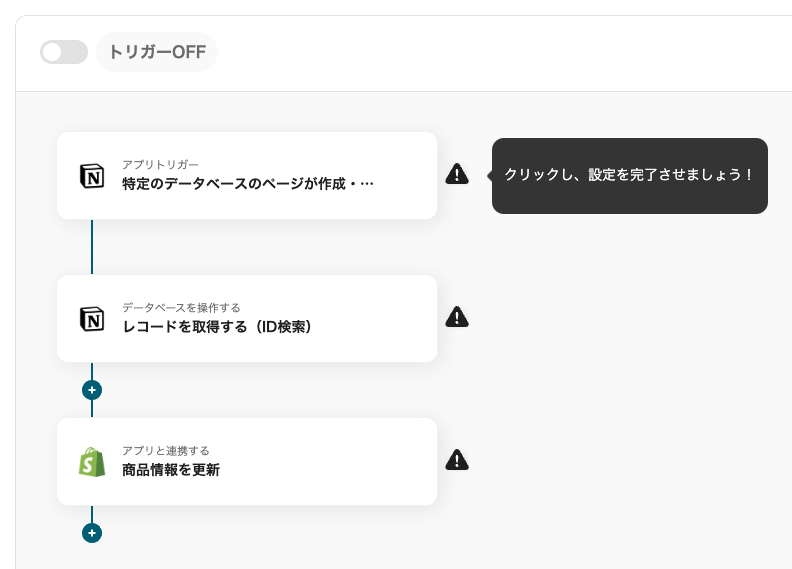Open the 商品情報を更新 step
792x569 pixels.
[171, 470]
